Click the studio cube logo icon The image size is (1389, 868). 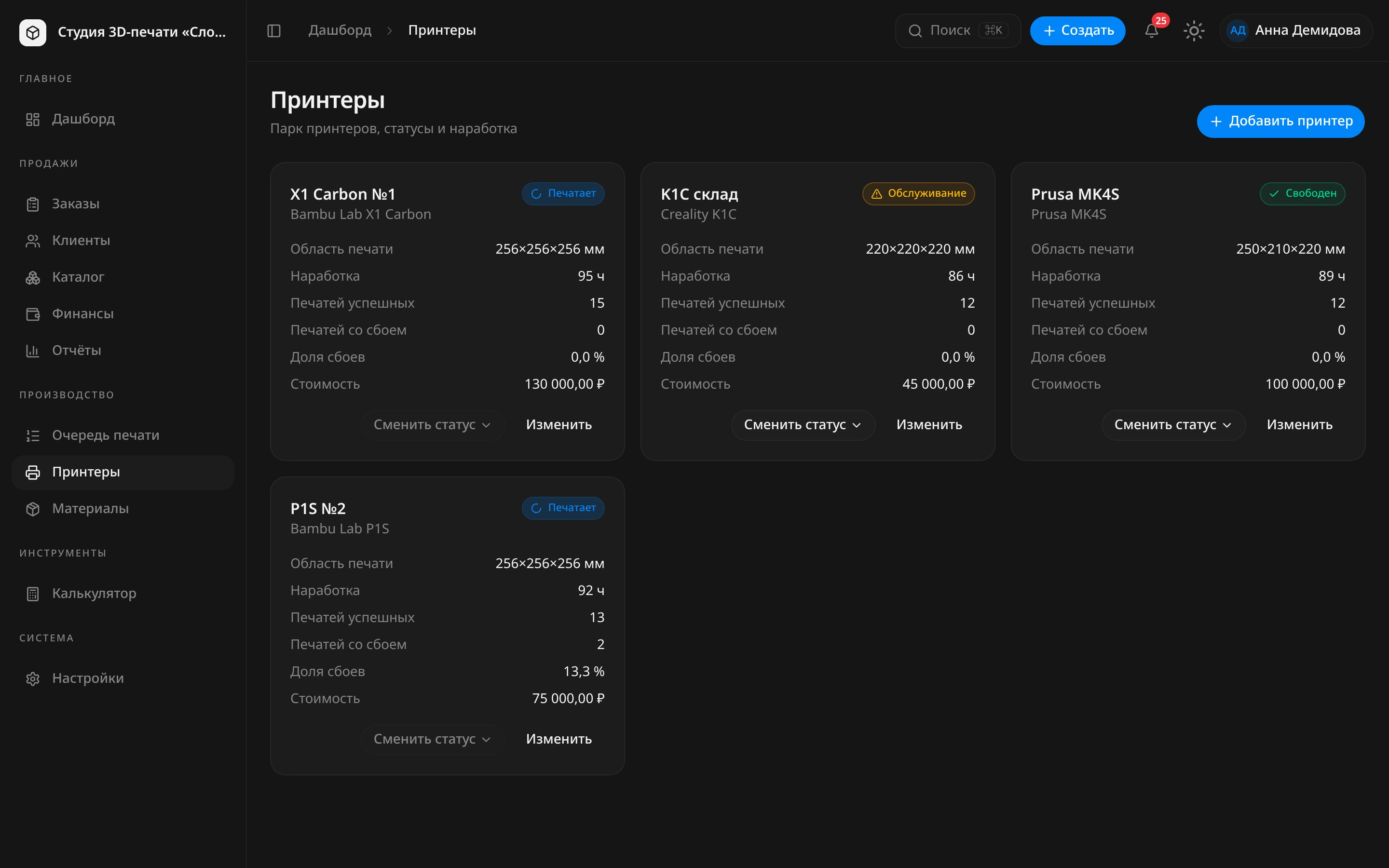[33, 32]
